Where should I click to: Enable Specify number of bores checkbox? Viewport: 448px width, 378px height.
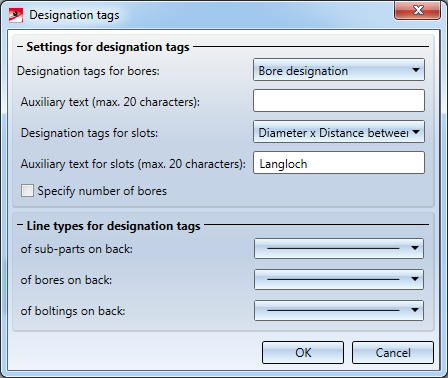[27, 191]
